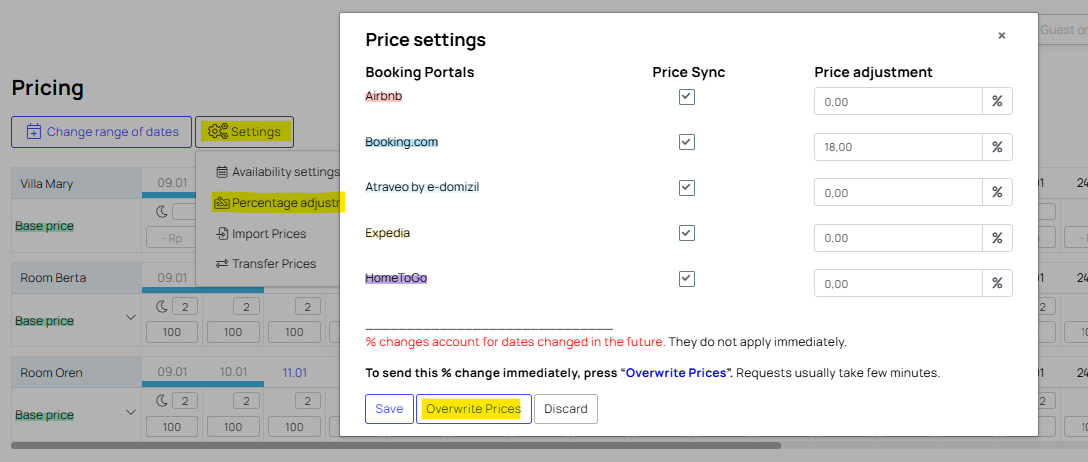Click Room Oren first price field 100
The image size is (1088, 462).
point(171,427)
